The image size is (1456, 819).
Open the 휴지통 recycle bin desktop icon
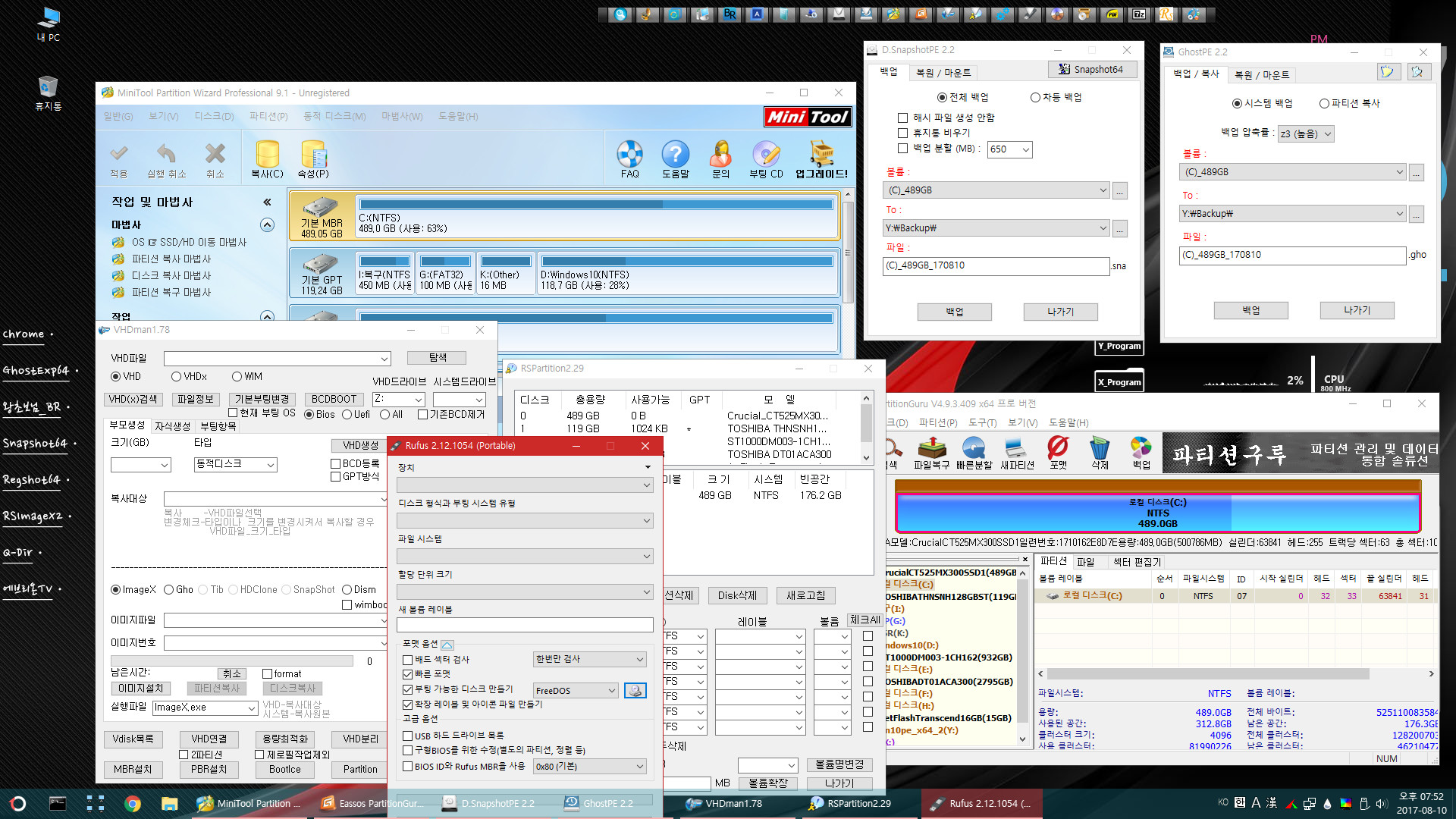click(x=48, y=93)
